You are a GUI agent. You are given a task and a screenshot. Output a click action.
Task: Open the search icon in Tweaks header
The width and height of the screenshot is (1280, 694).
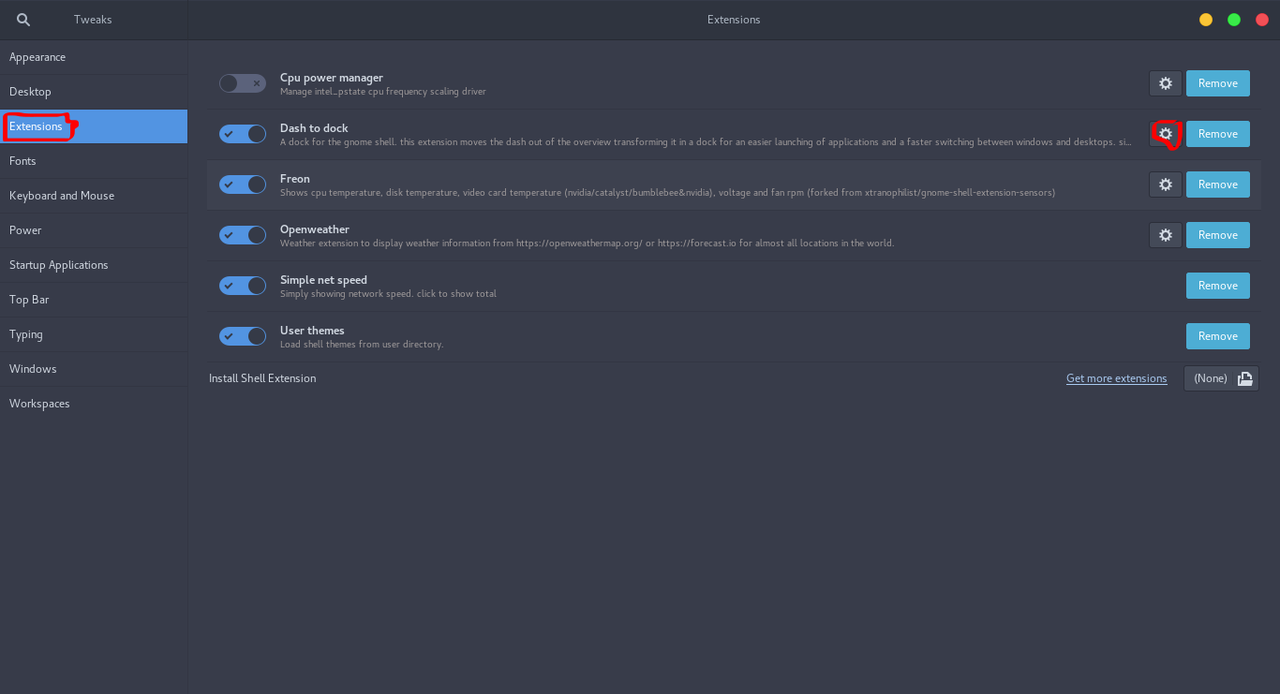[24, 20]
